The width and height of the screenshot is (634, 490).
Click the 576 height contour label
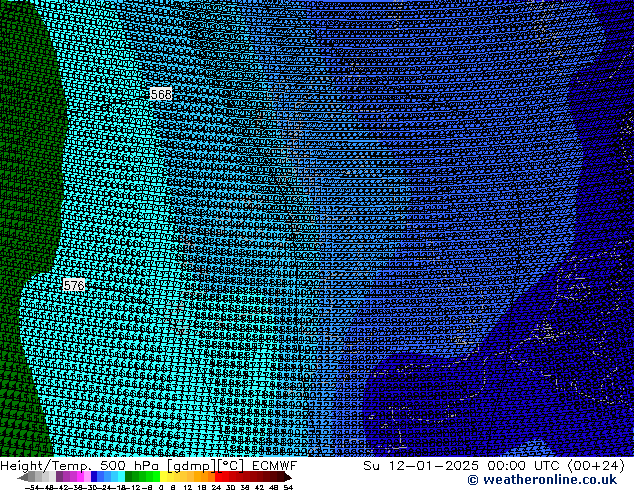(74, 285)
